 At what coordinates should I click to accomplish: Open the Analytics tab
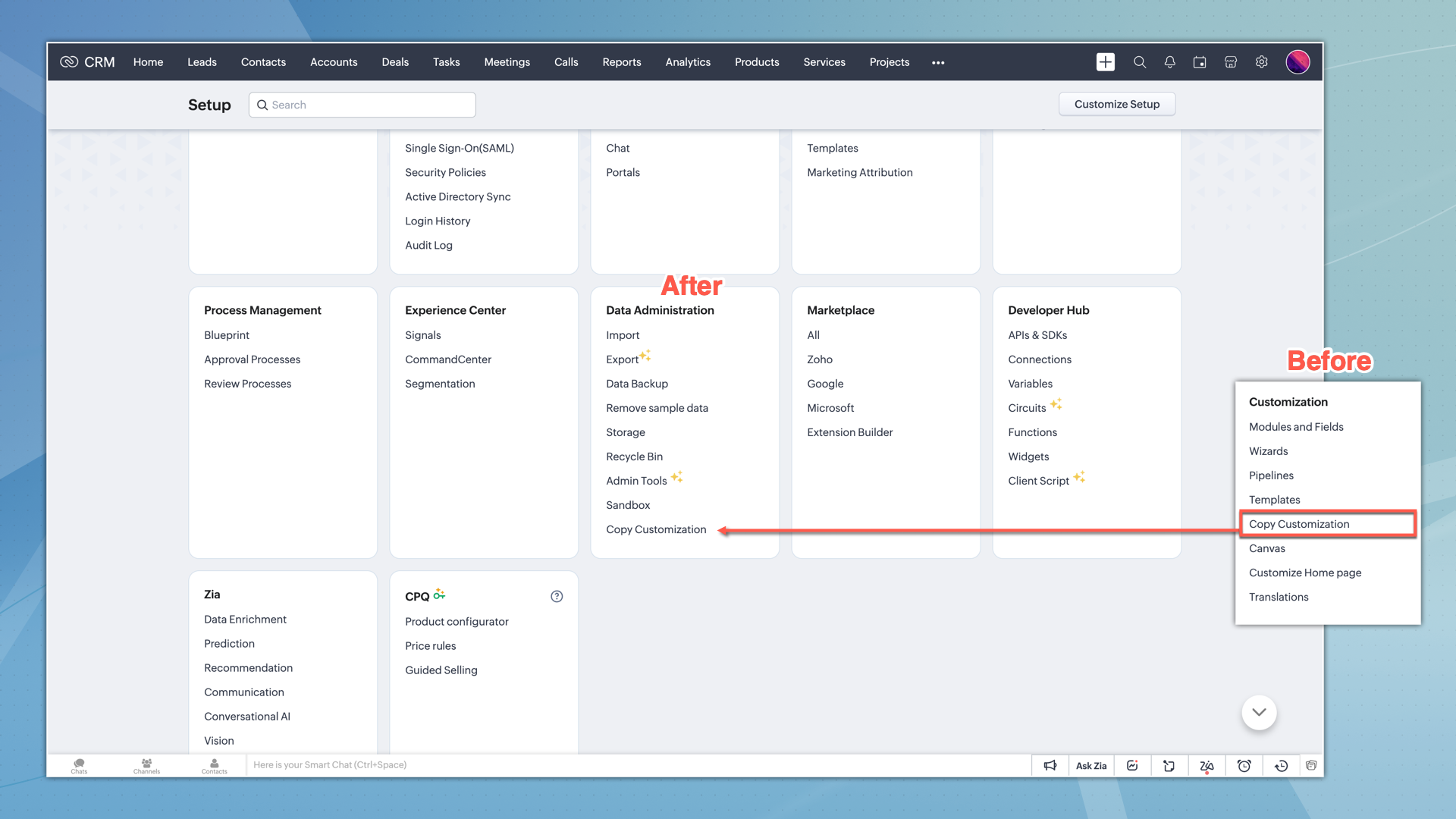coord(688,62)
